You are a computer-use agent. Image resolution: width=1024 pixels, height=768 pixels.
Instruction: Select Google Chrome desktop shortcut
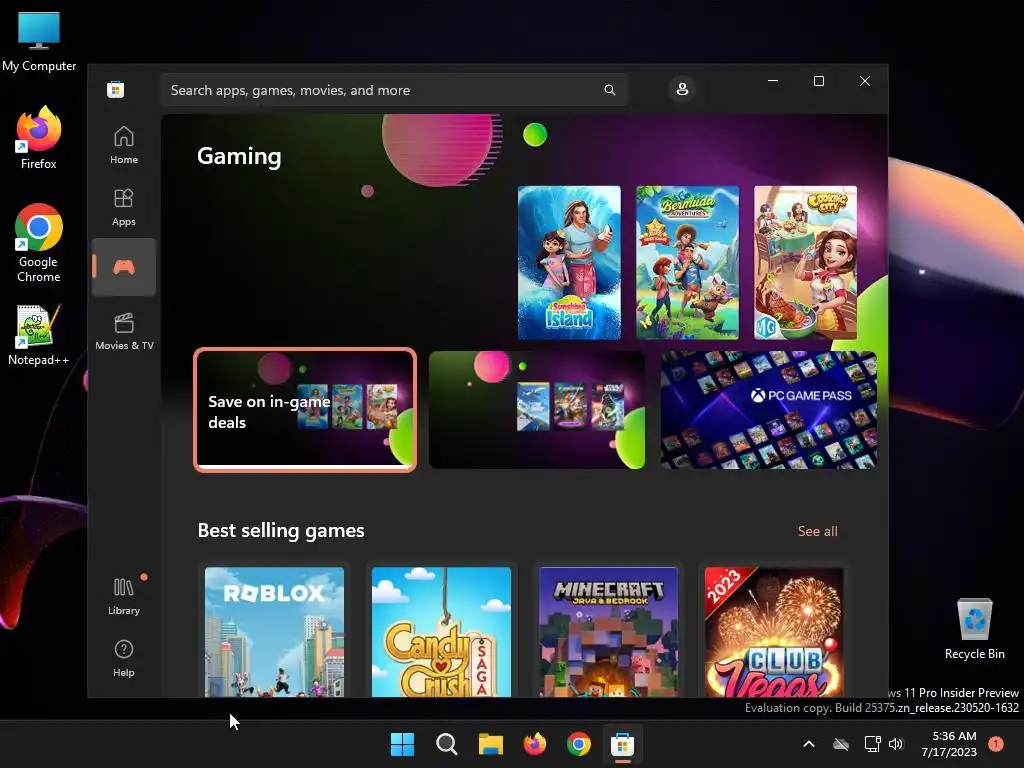39,243
